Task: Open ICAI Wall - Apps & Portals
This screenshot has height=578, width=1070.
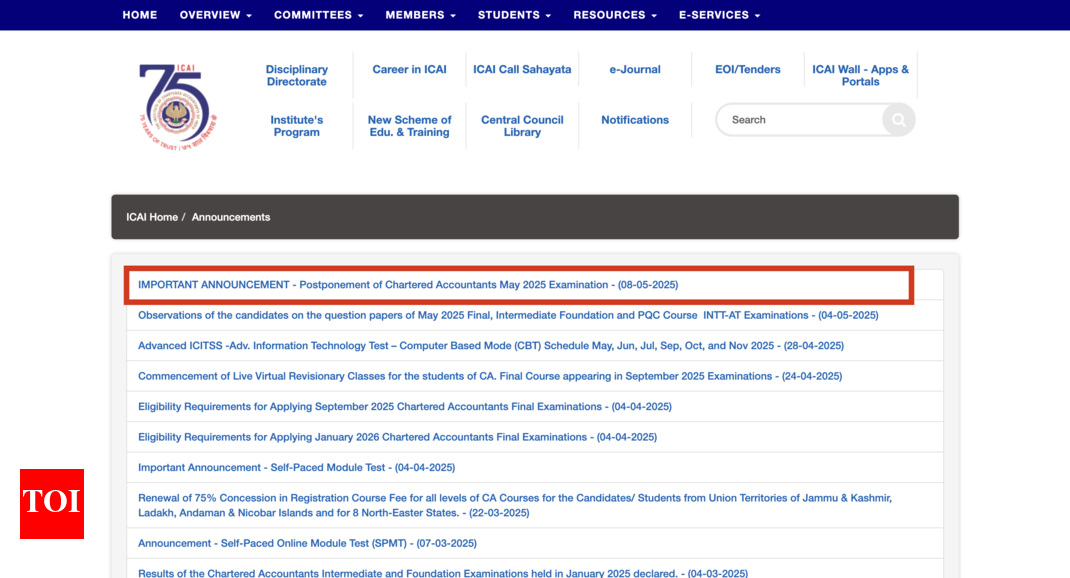Action: pyautogui.click(x=860, y=76)
